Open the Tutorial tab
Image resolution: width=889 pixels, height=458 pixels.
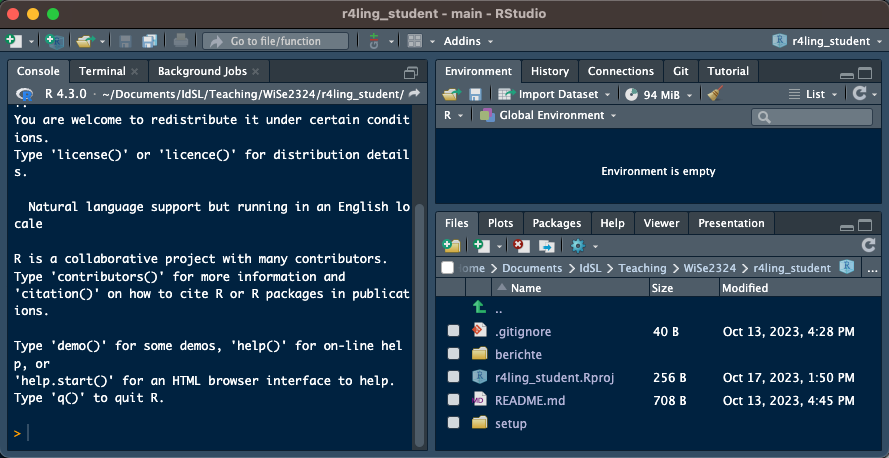[x=728, y=71]
